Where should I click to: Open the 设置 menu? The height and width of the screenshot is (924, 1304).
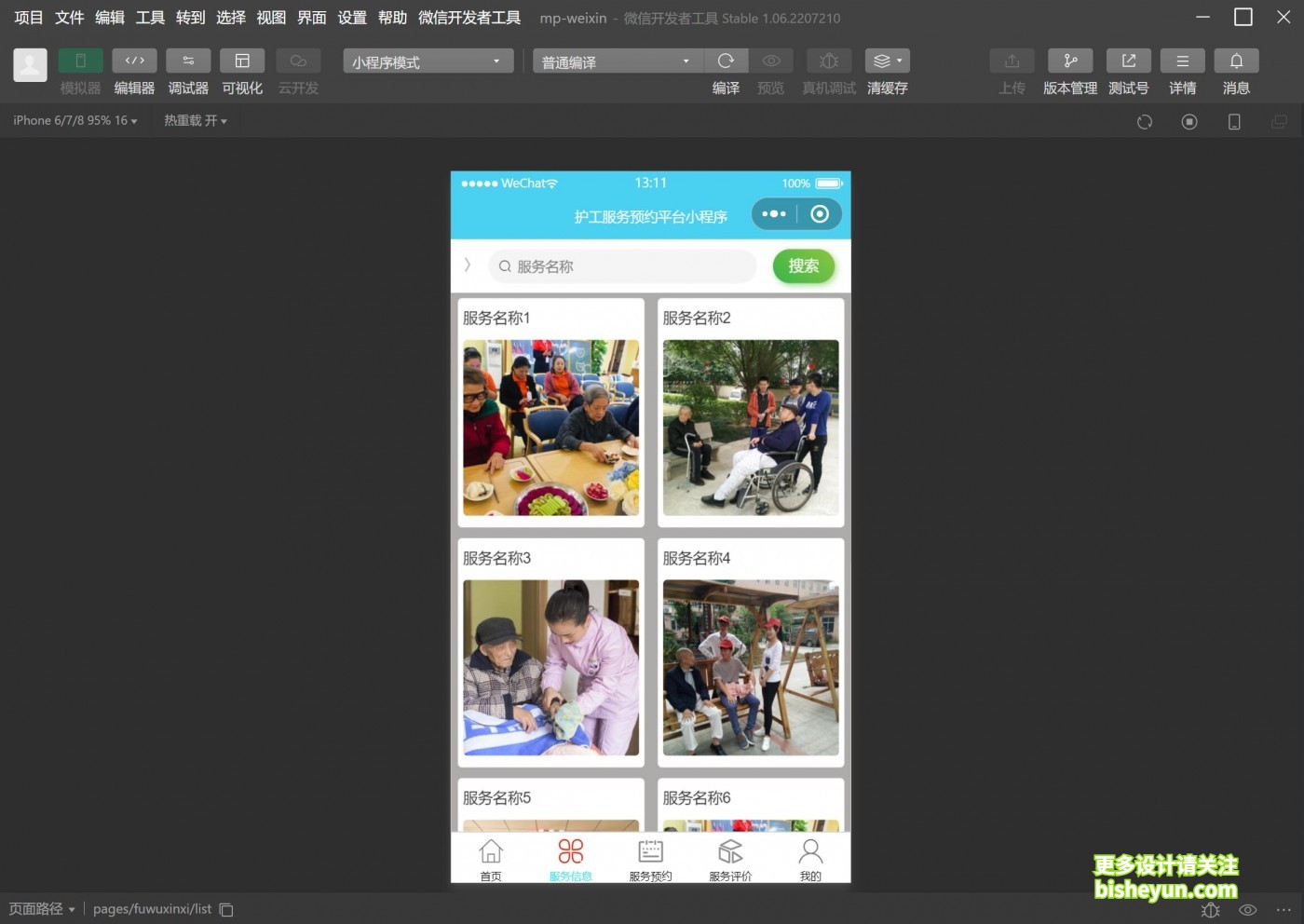tap(352, 18)
